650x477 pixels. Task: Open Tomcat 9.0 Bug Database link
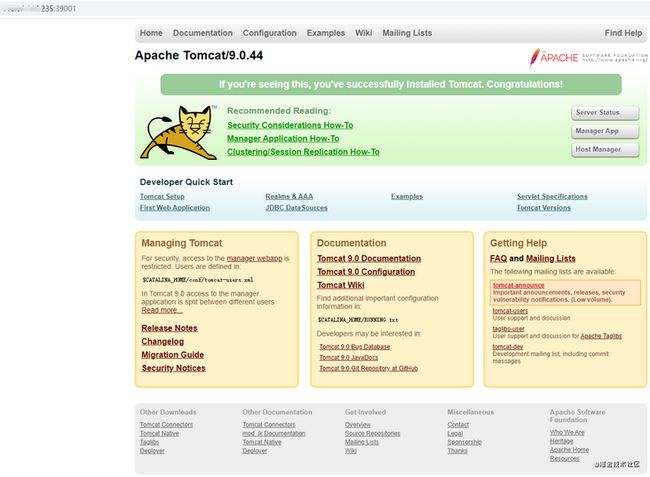[354, 347]
